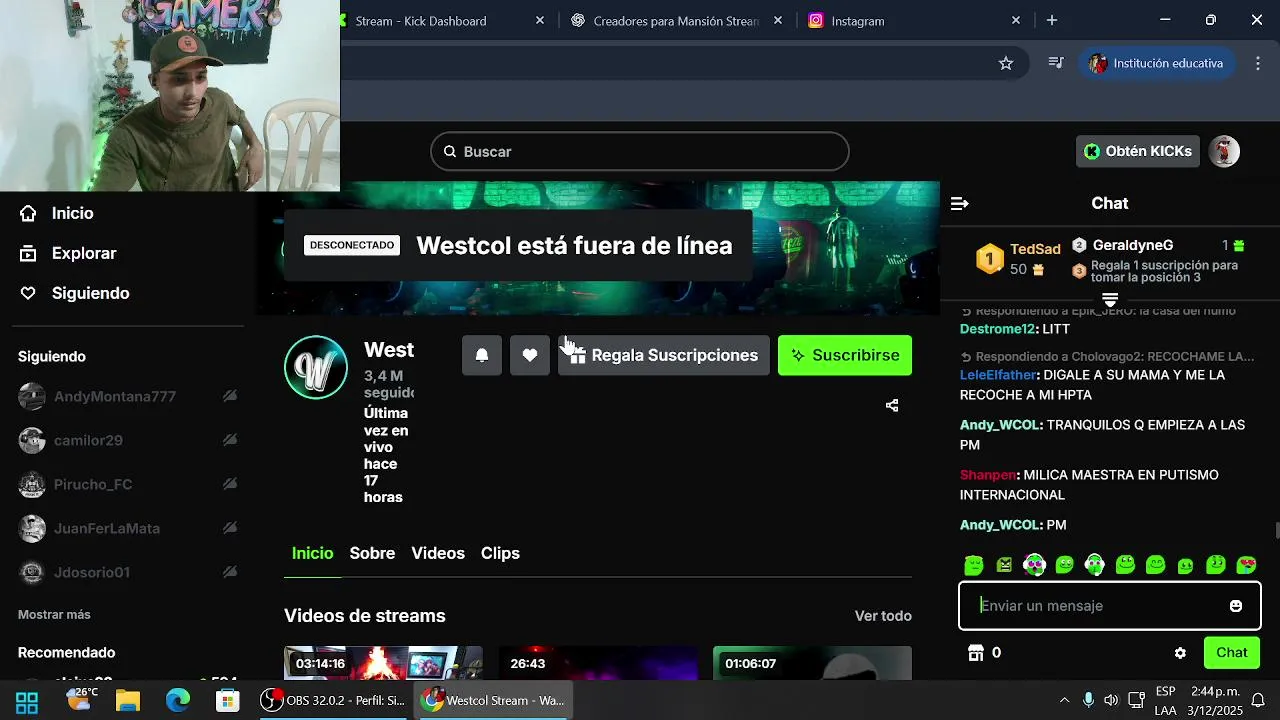Screen dimensions: 1280x720
Task: Open Explorar in the sidebar
Action: pos(68,253)
